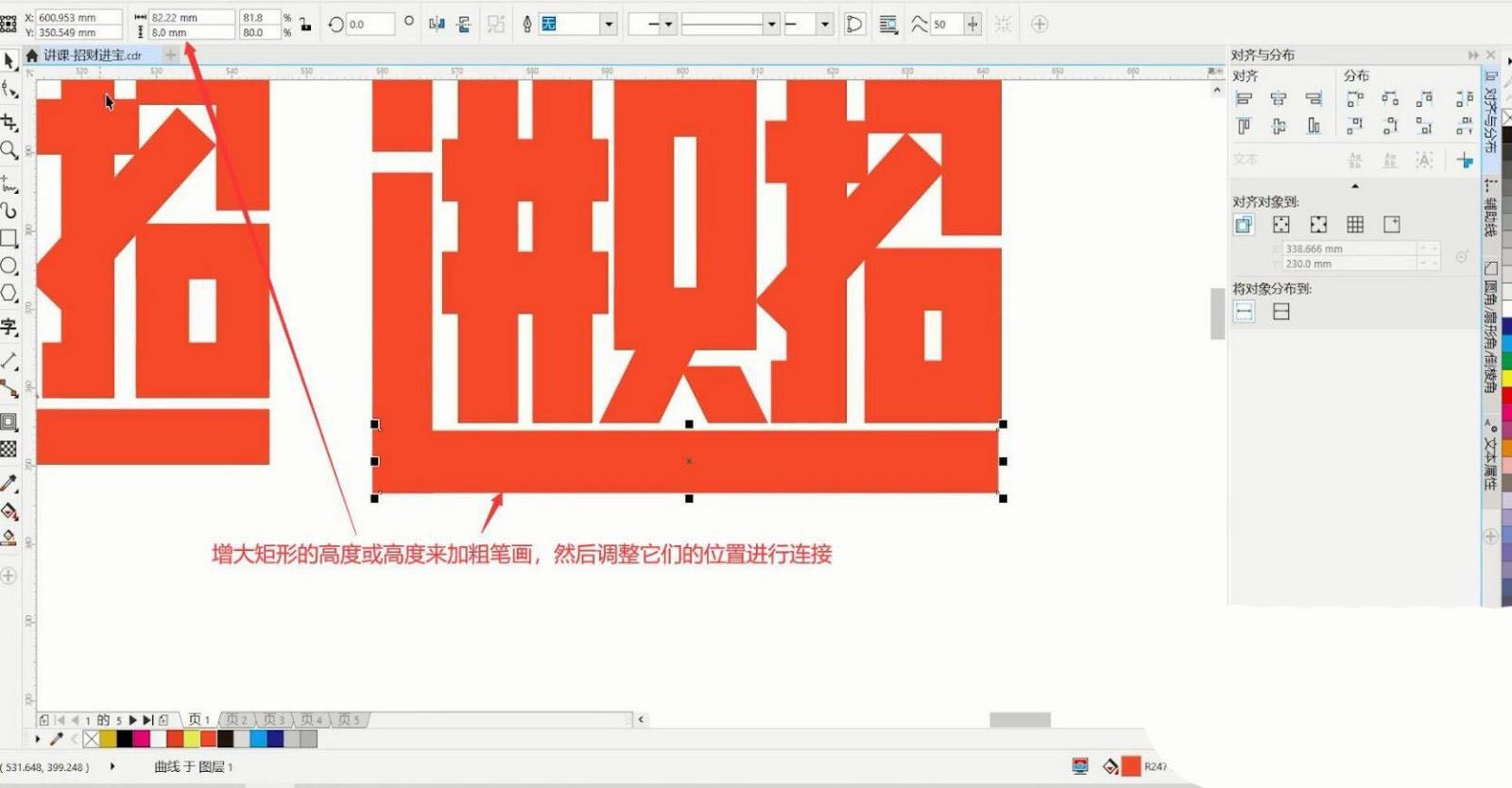The height and width of the screenshot is (788, 1512).
Task: Switch to 页 5 page tab
Action: tap(350, 720)
